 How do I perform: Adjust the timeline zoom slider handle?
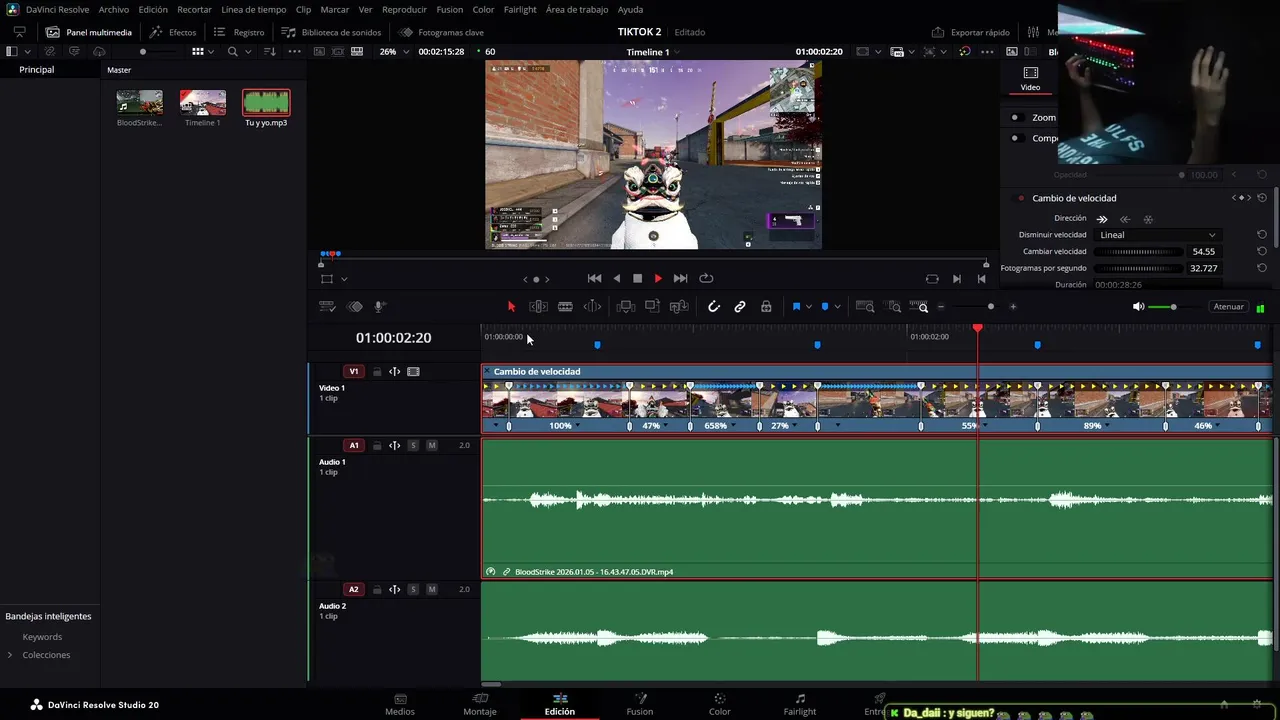click(991, 307)
